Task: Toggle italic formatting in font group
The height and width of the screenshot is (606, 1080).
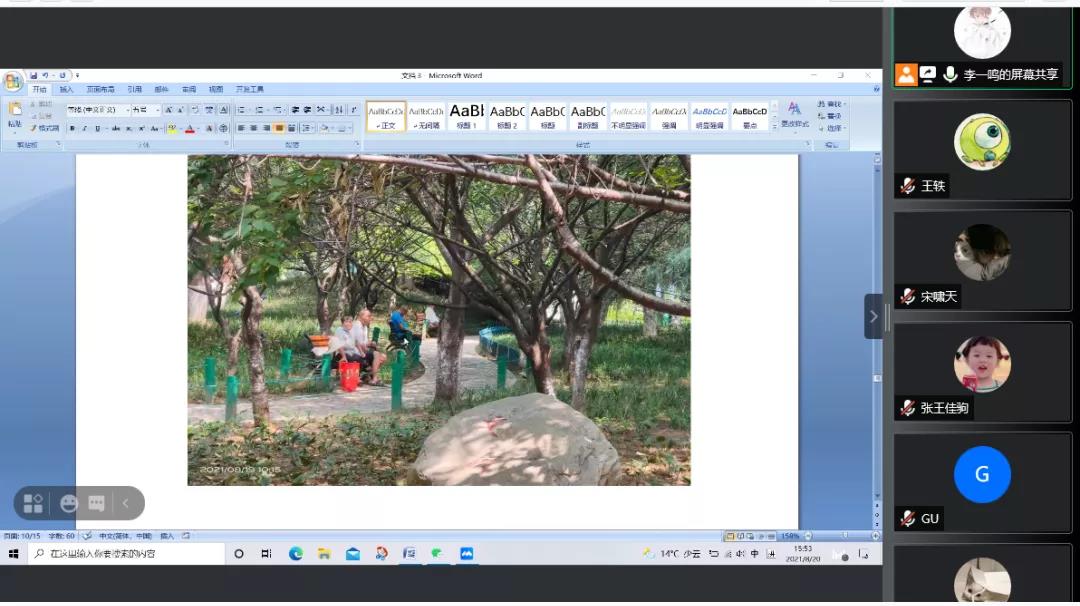Action: pos(84,128)
